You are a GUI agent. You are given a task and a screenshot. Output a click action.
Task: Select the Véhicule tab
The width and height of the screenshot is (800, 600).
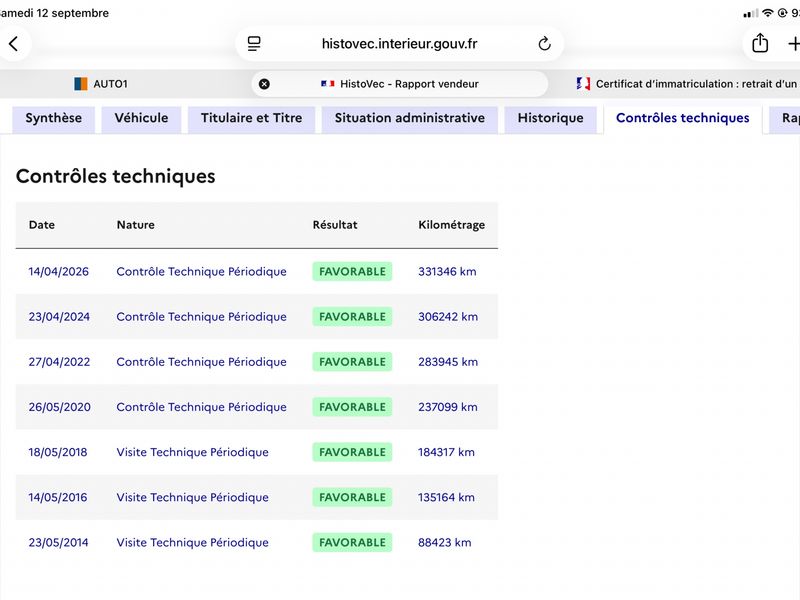click(x=141, y=118)
